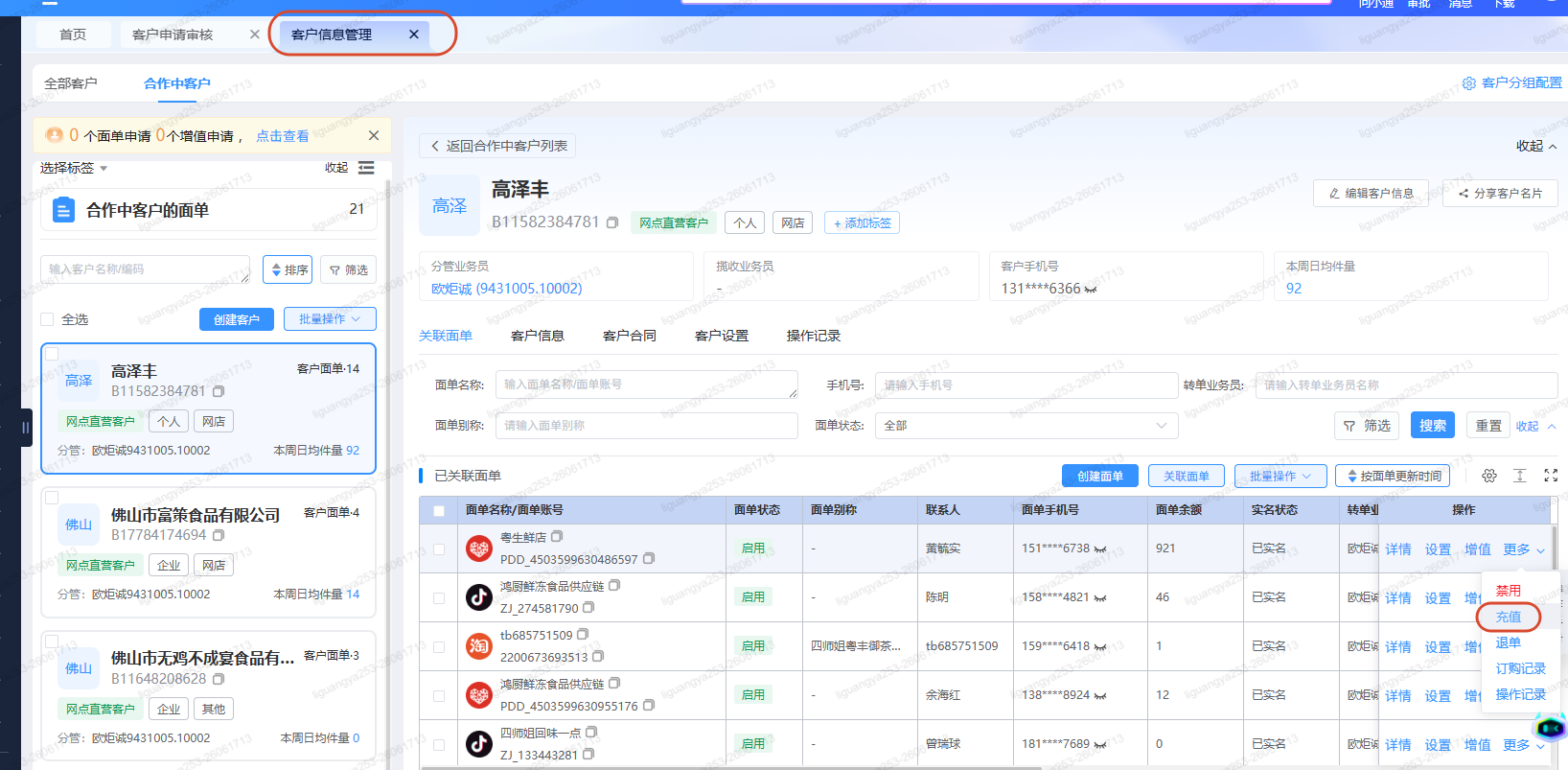Copy waybill account PDD_4503599630486597

649,559
